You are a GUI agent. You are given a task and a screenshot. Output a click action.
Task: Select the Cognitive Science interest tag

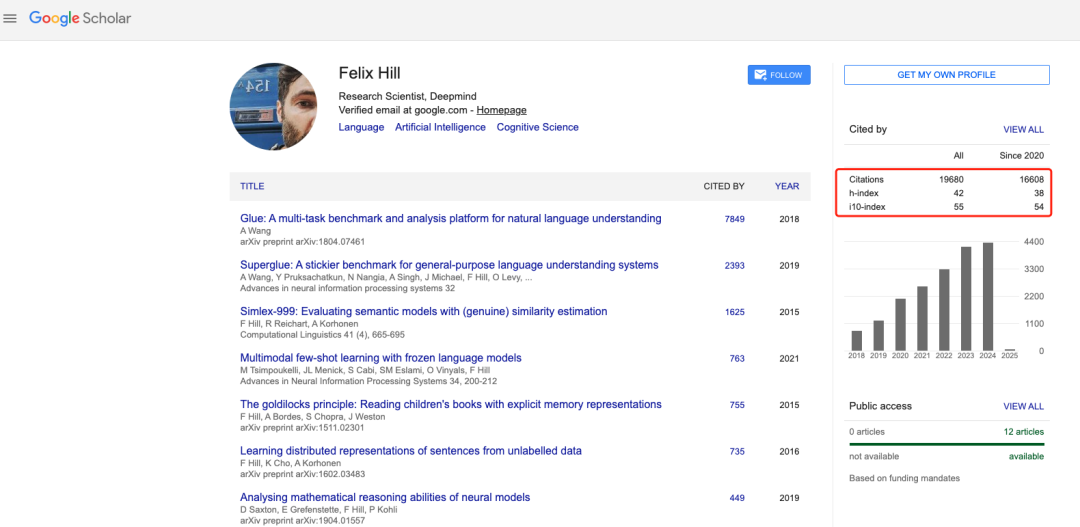coord(537,127)
